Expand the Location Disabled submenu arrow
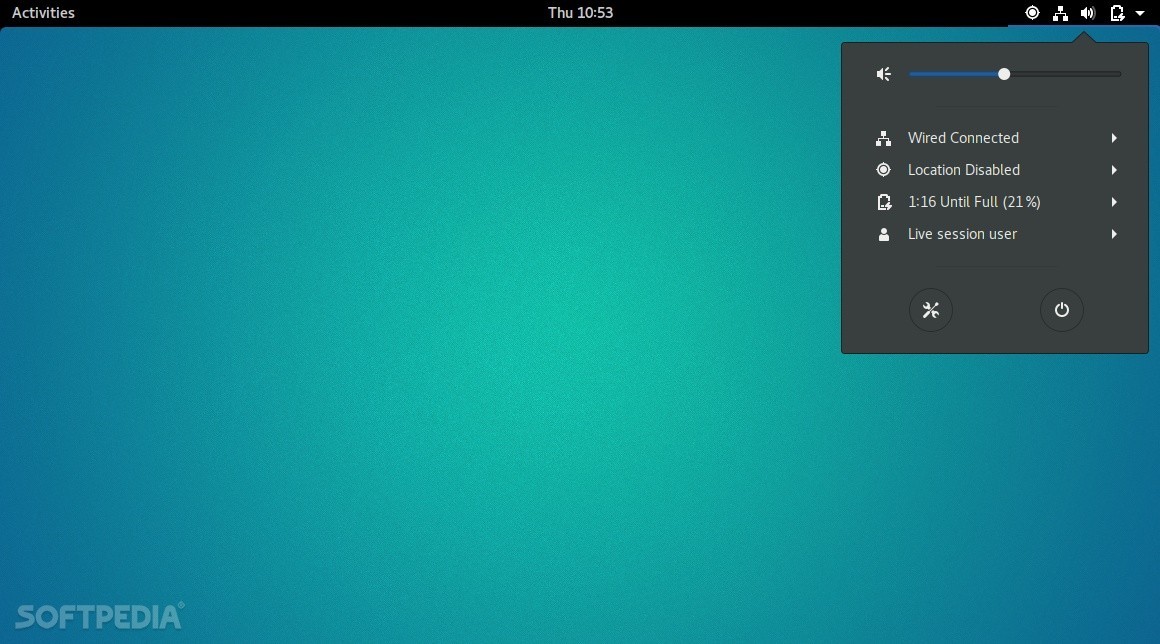1160x644 pixels. (x=1114, y=170)
